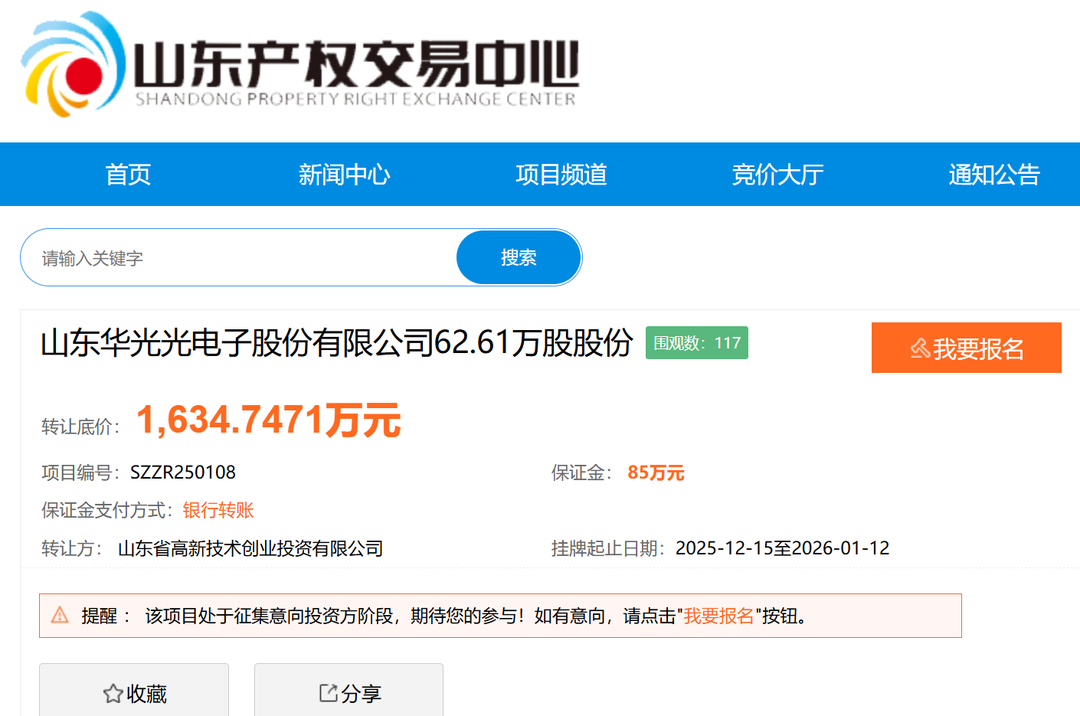Click the 收藏 button

(x=134, y=692)
